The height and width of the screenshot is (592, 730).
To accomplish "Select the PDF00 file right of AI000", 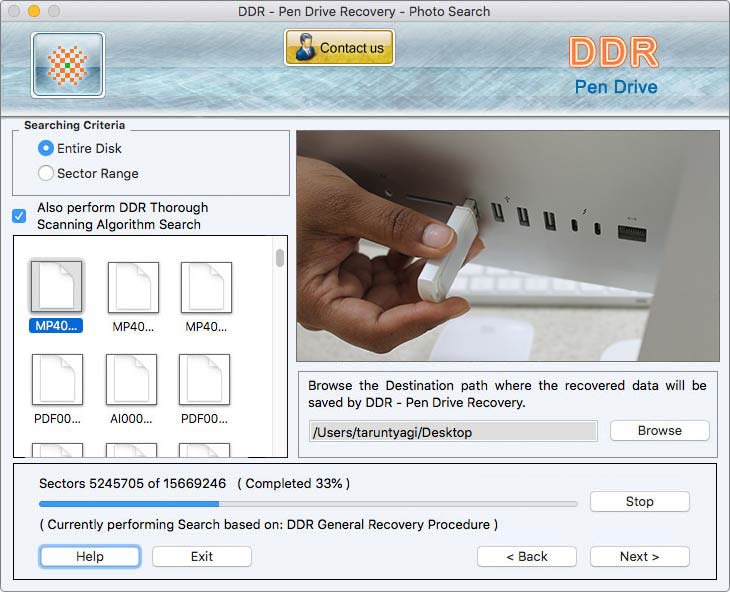I will coord(204,379).
